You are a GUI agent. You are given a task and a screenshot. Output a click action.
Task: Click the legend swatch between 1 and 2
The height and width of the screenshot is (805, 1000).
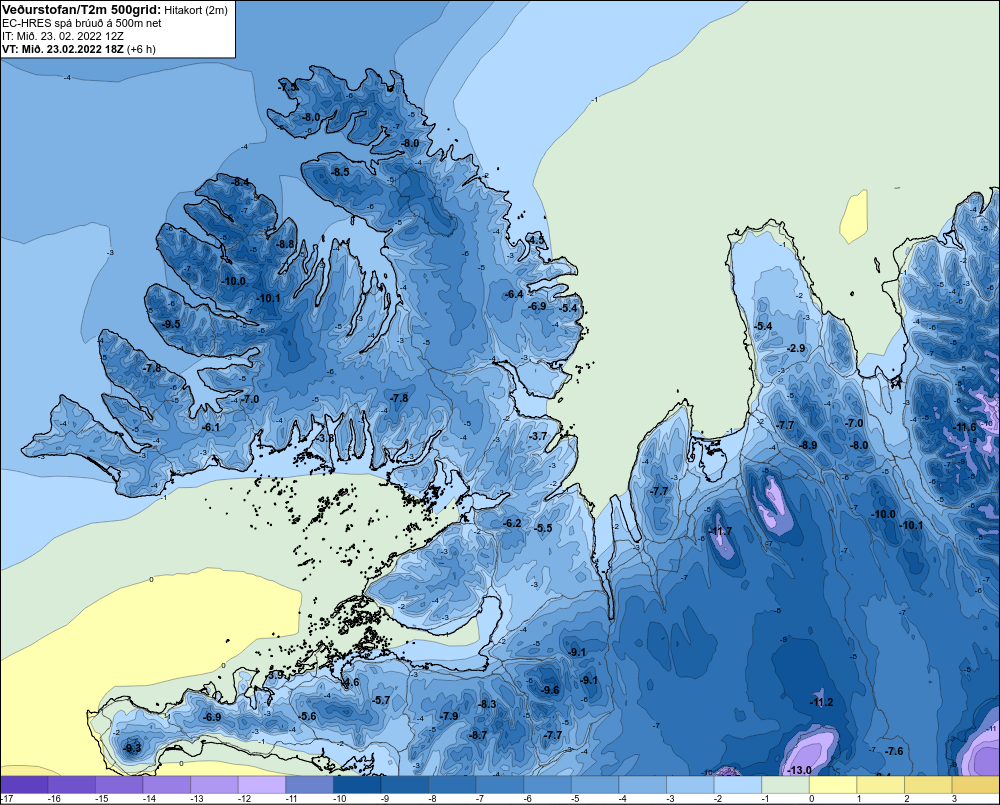click(x=881, y=785)
